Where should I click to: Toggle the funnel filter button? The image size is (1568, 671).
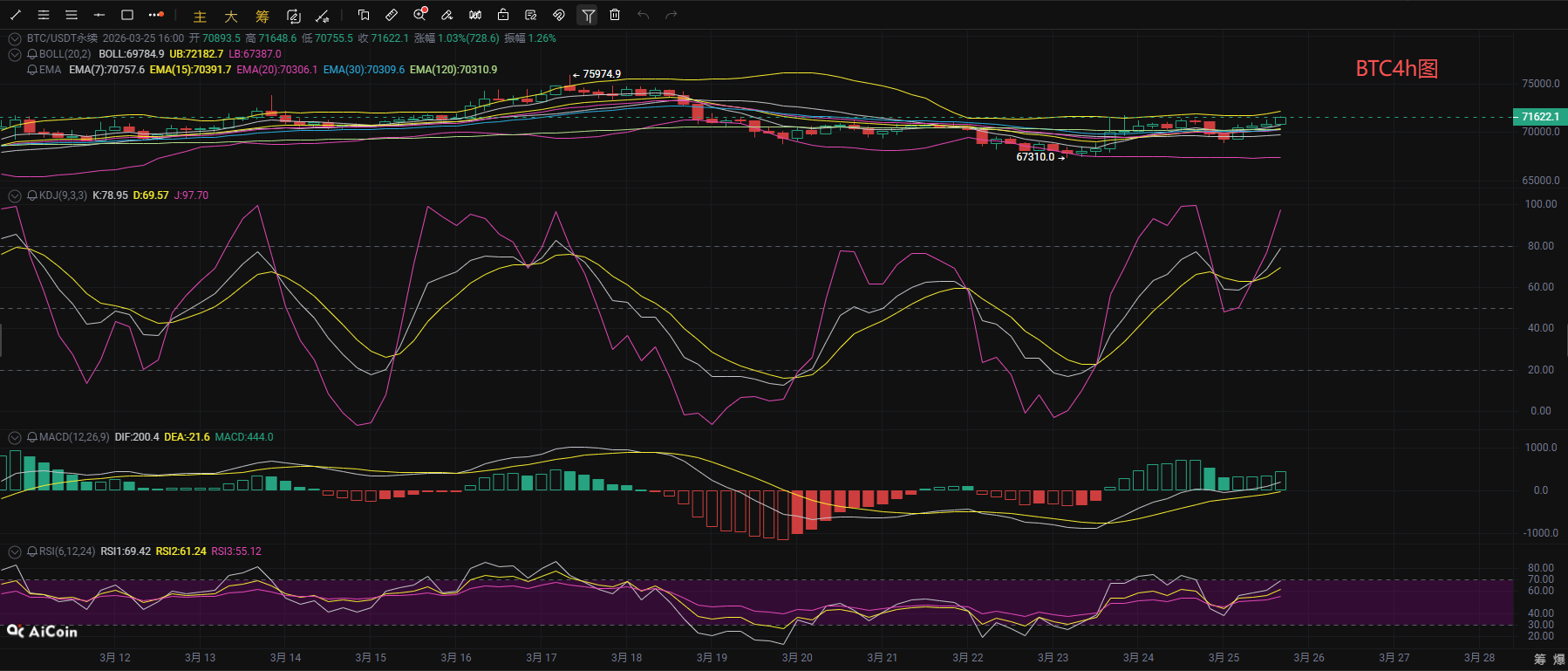588,15
